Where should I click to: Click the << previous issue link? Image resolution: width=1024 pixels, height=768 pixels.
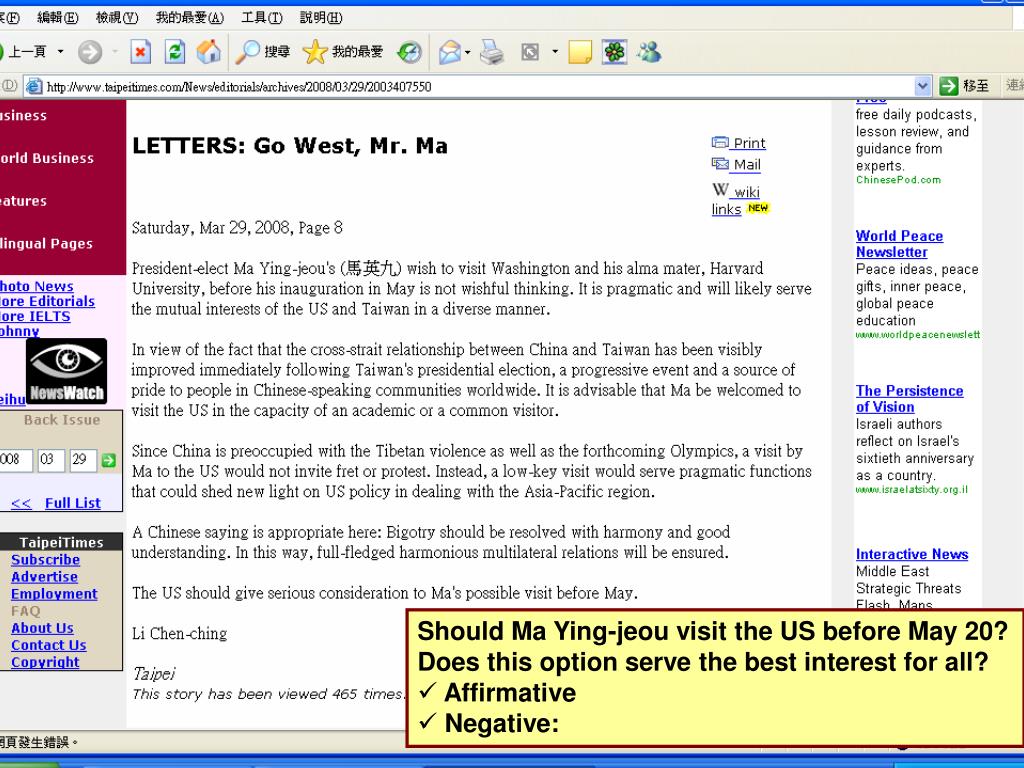pos(21,504)
